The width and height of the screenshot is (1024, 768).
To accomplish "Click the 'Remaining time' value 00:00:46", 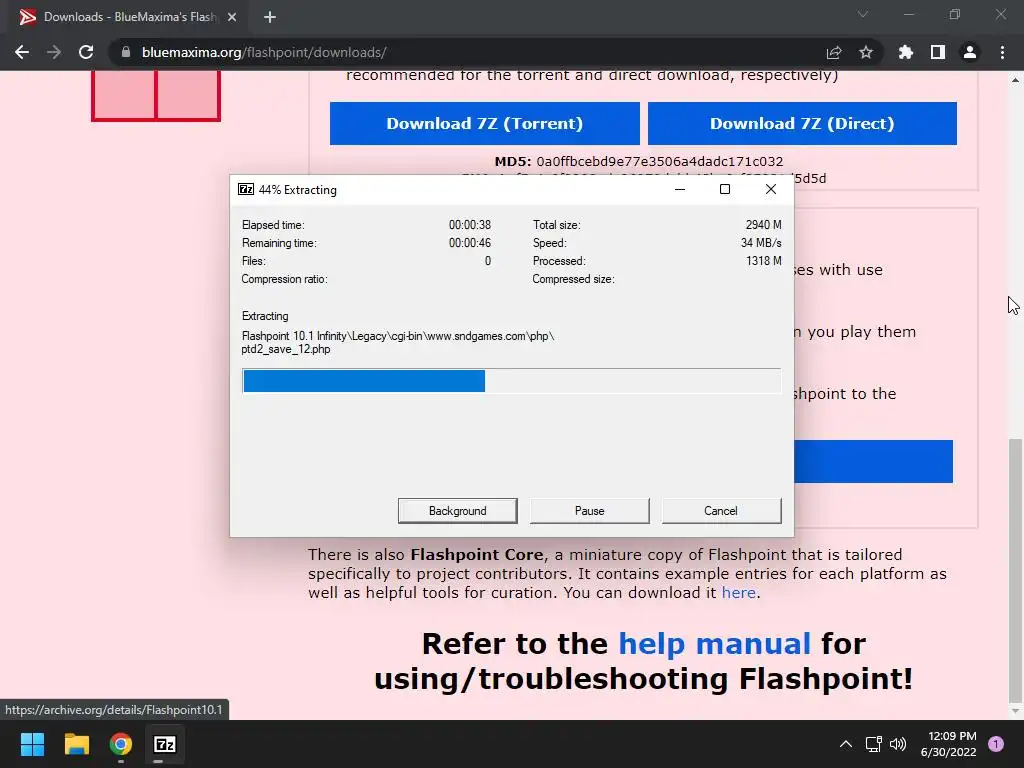I will coord(470,243).
